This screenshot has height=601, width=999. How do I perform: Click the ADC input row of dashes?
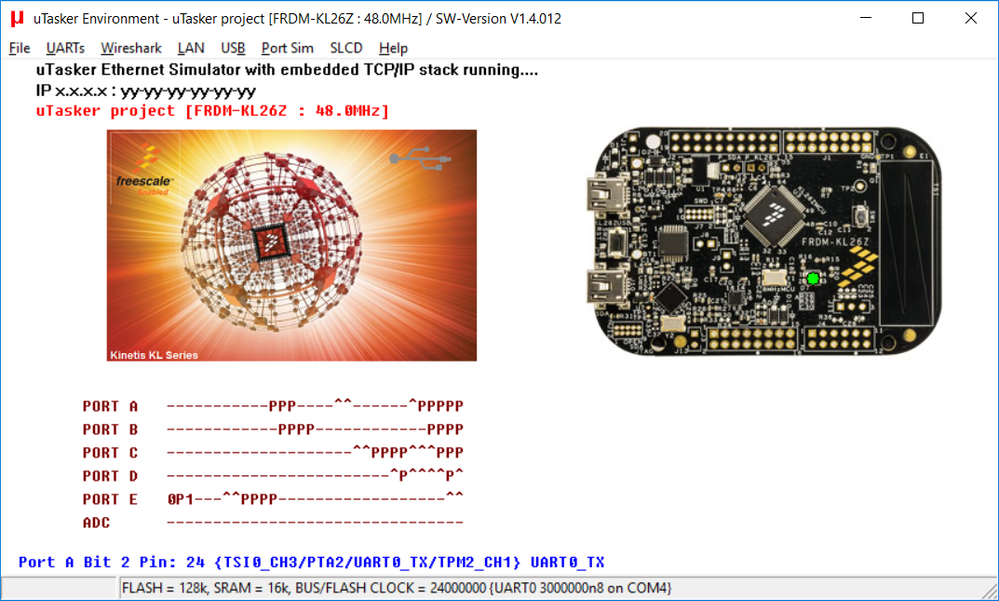(315, 523)
